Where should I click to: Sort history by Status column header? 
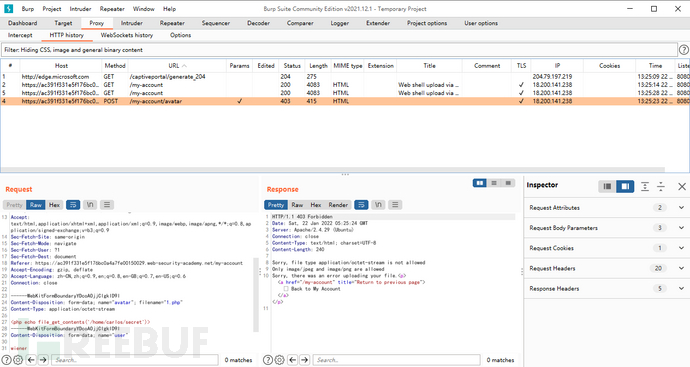click(292, 66)
